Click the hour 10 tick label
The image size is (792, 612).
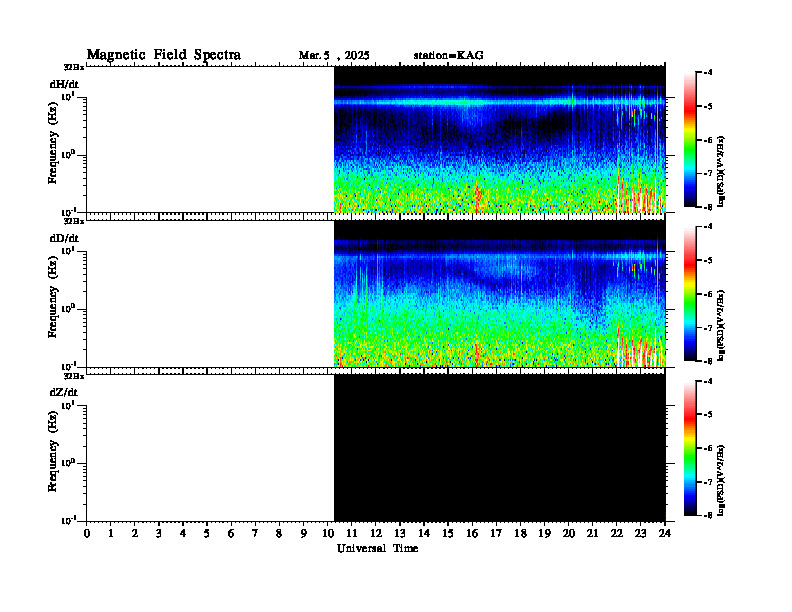pos(328,534)
